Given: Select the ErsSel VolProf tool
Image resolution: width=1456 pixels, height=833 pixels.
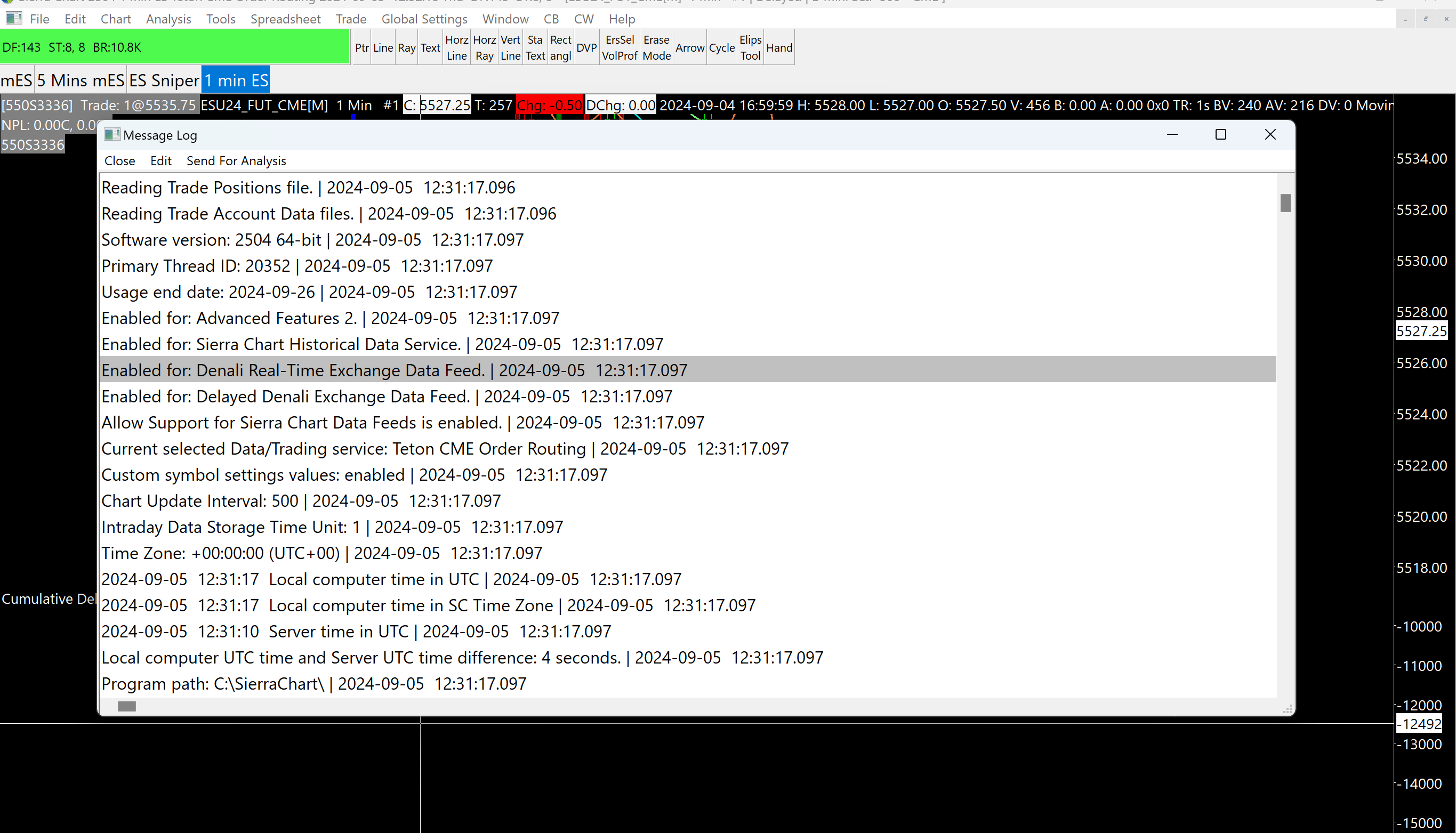Looking at the screenshot, I should coord(620,47).
